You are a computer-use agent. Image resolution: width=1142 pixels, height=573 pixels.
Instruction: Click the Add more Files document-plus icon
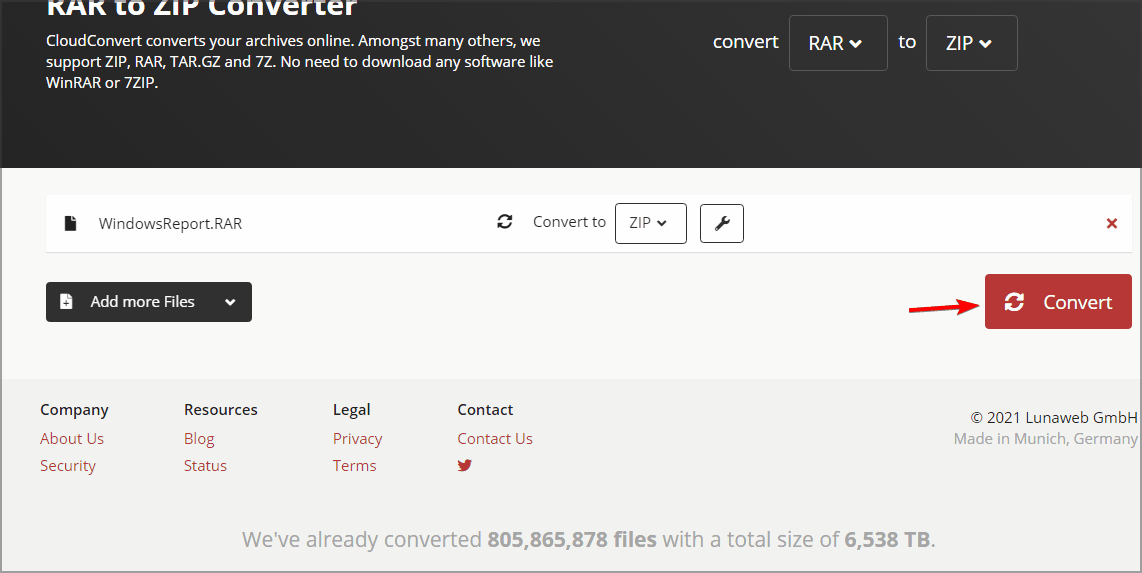tap(66, 302)
